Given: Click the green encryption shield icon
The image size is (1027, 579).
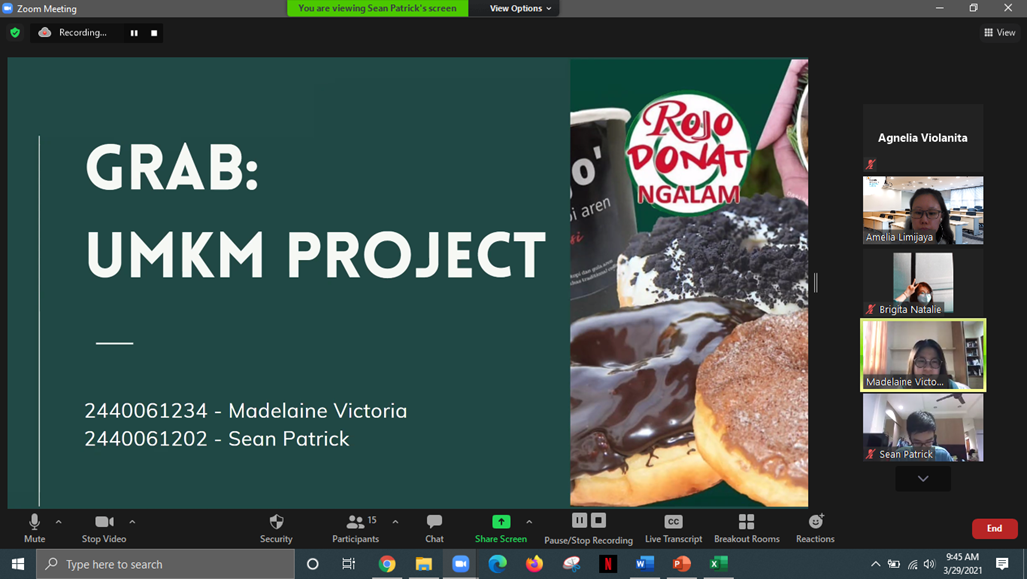Looking at the screenshot, I should pos(15,33).
